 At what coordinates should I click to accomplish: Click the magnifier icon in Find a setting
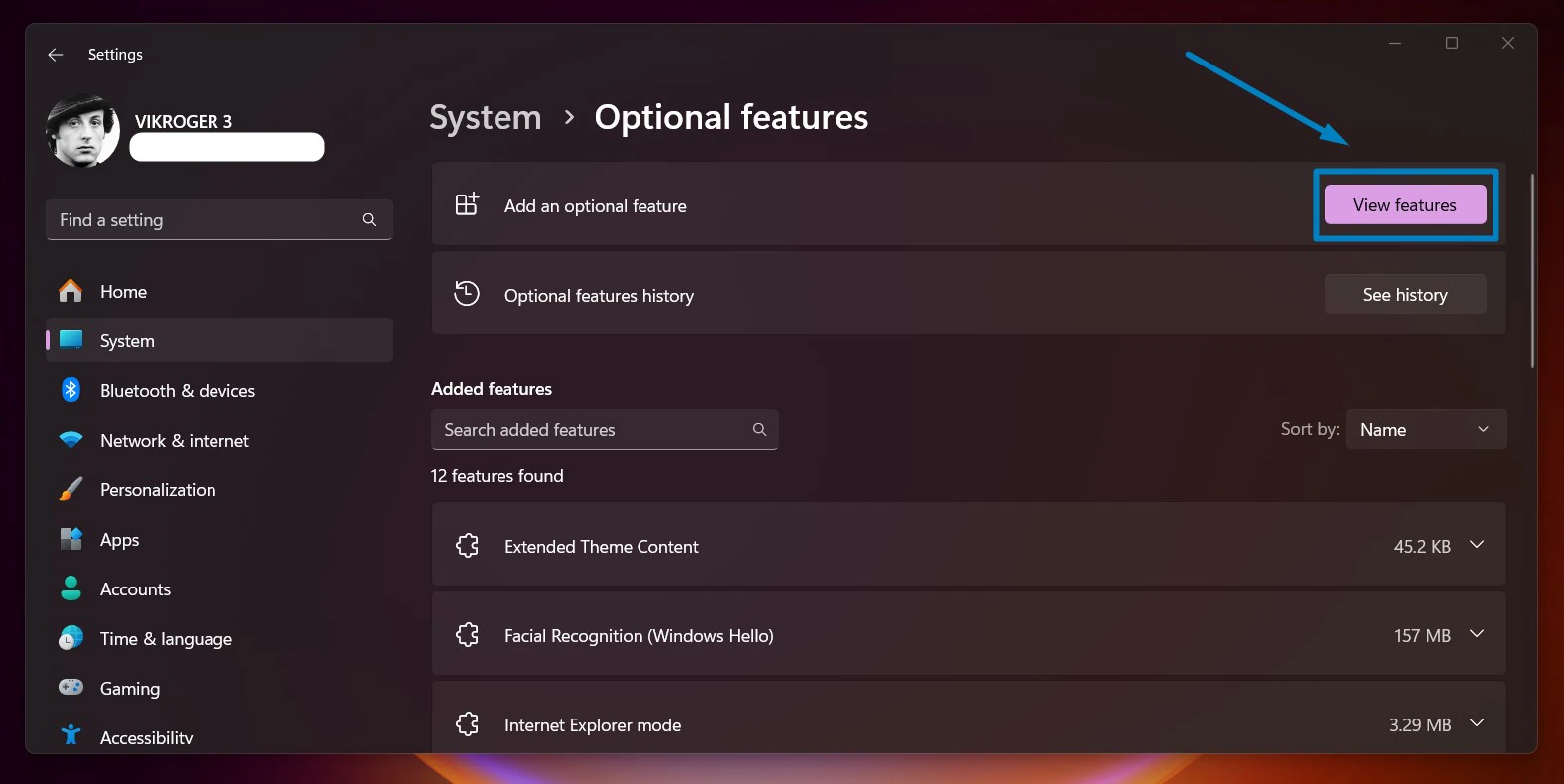pyautogui.click(x=369, y=220)
